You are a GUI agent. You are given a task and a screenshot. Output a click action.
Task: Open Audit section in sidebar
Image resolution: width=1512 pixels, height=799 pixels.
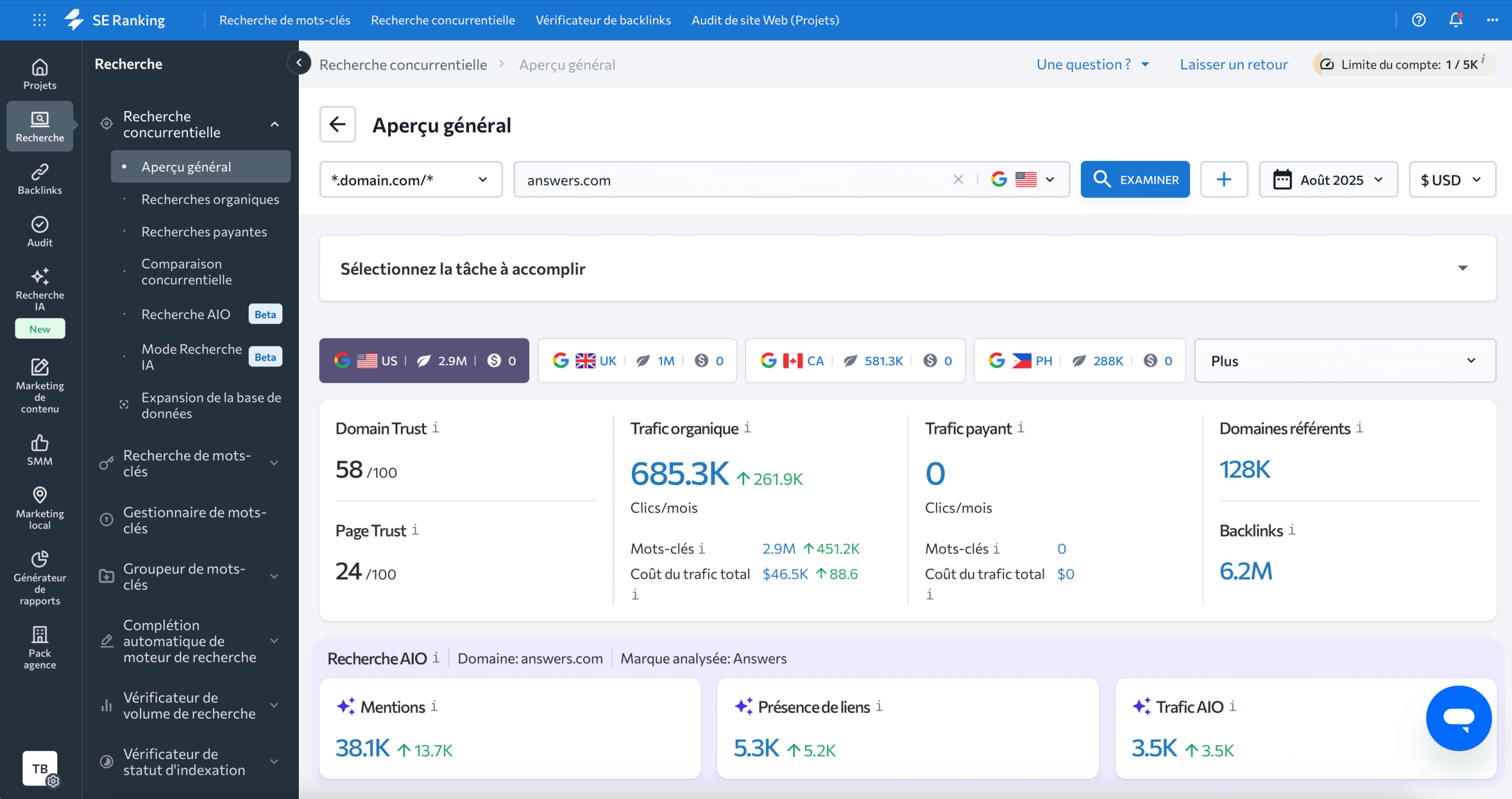point(40,232)
